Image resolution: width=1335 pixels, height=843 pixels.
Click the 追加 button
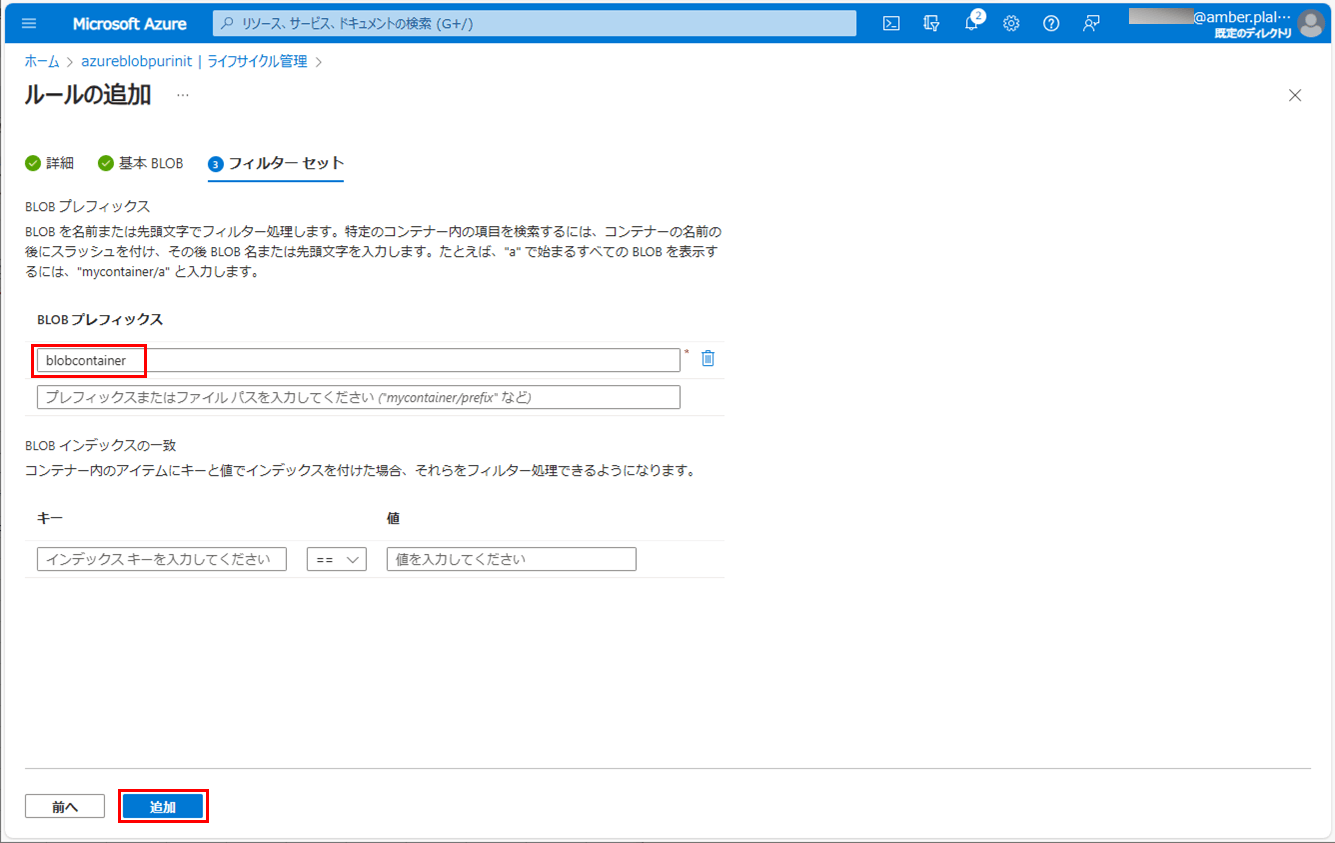(x=163, y=807)
